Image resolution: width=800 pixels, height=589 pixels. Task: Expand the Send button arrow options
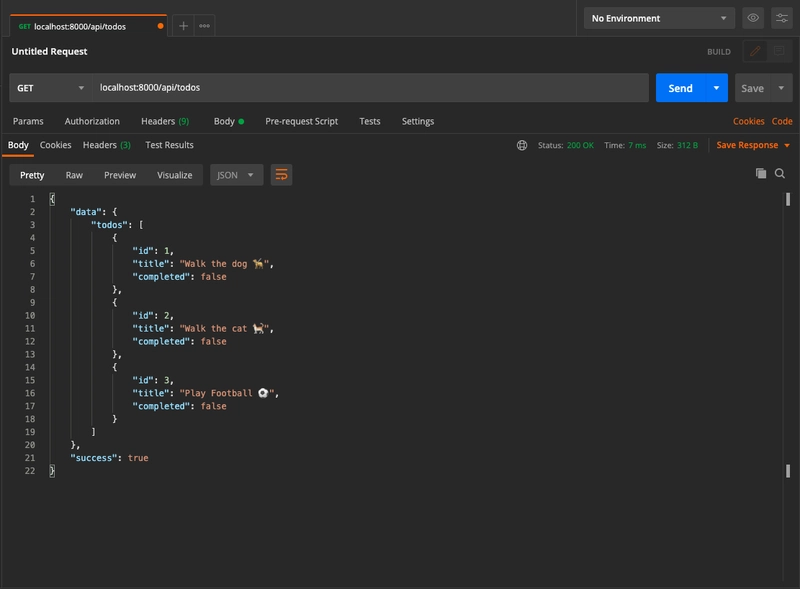tap(716, 88)
